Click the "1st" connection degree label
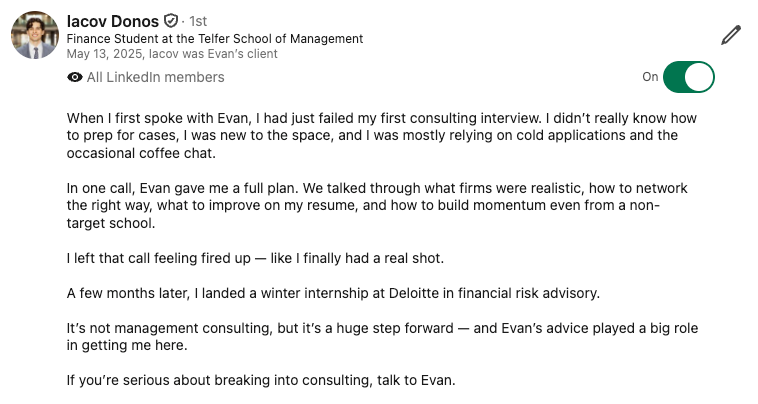This screenshot has height=404, width=758. click(x=198, y=21)
